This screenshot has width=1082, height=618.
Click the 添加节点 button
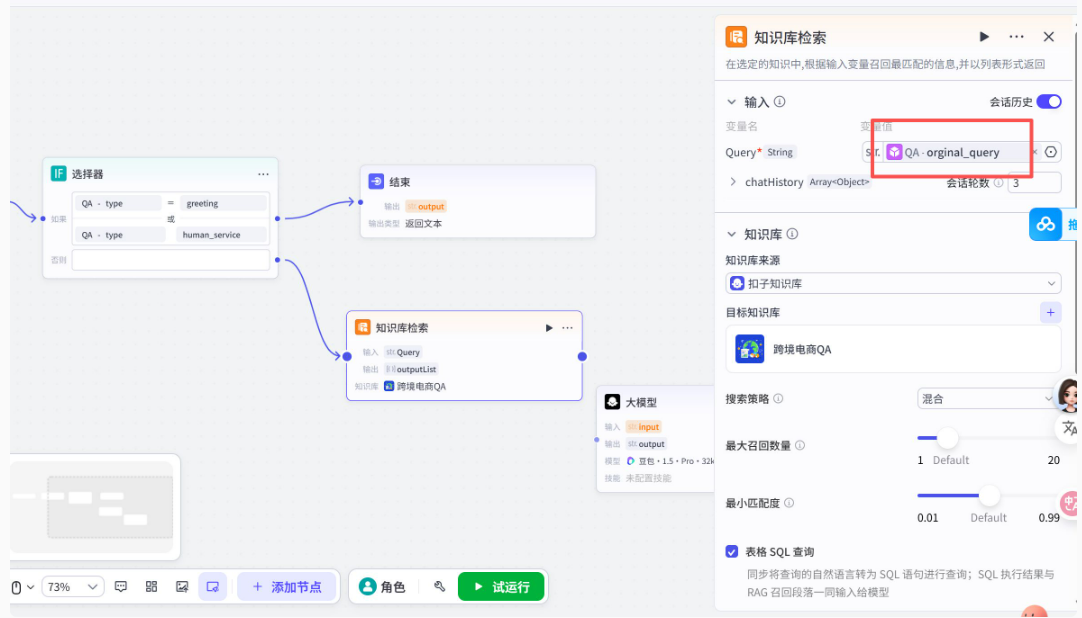pos(287,587)
